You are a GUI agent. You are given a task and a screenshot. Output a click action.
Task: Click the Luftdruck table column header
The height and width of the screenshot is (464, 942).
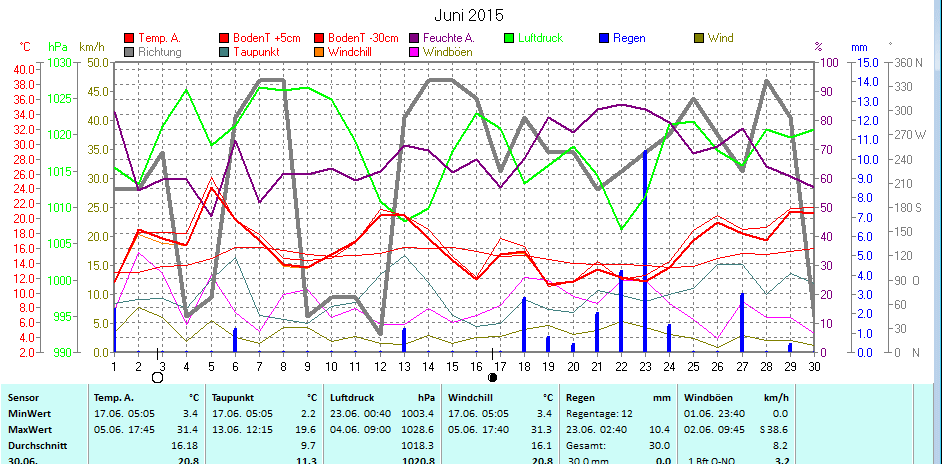351,398
